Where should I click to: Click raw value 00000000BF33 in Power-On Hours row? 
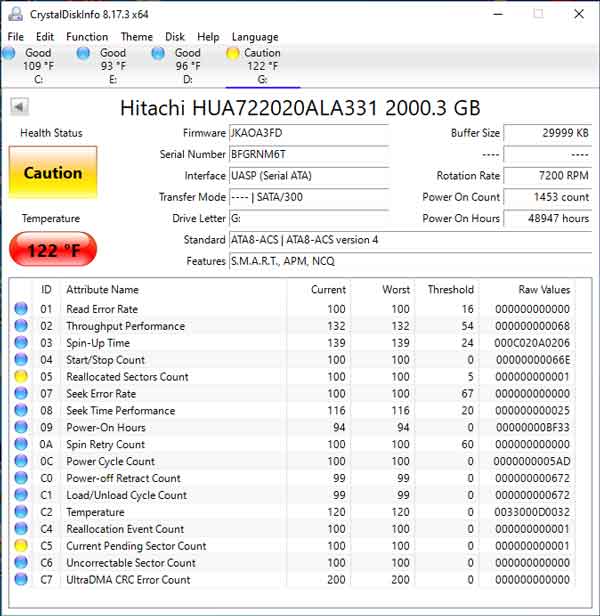[532, 427]
